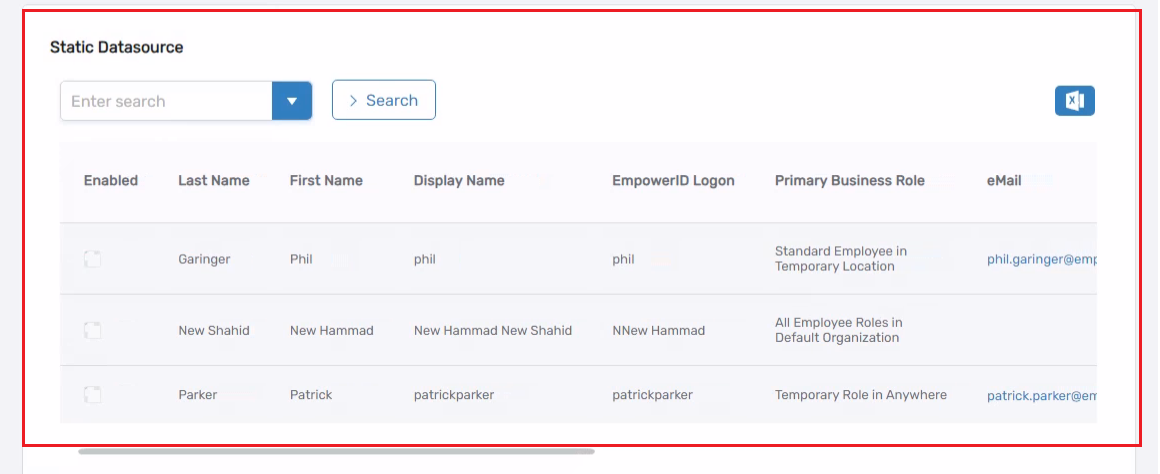The image size is (1160, 474).
Task: Select the patrickparker EmpowerID Logon cell
Action: point(652,395)
